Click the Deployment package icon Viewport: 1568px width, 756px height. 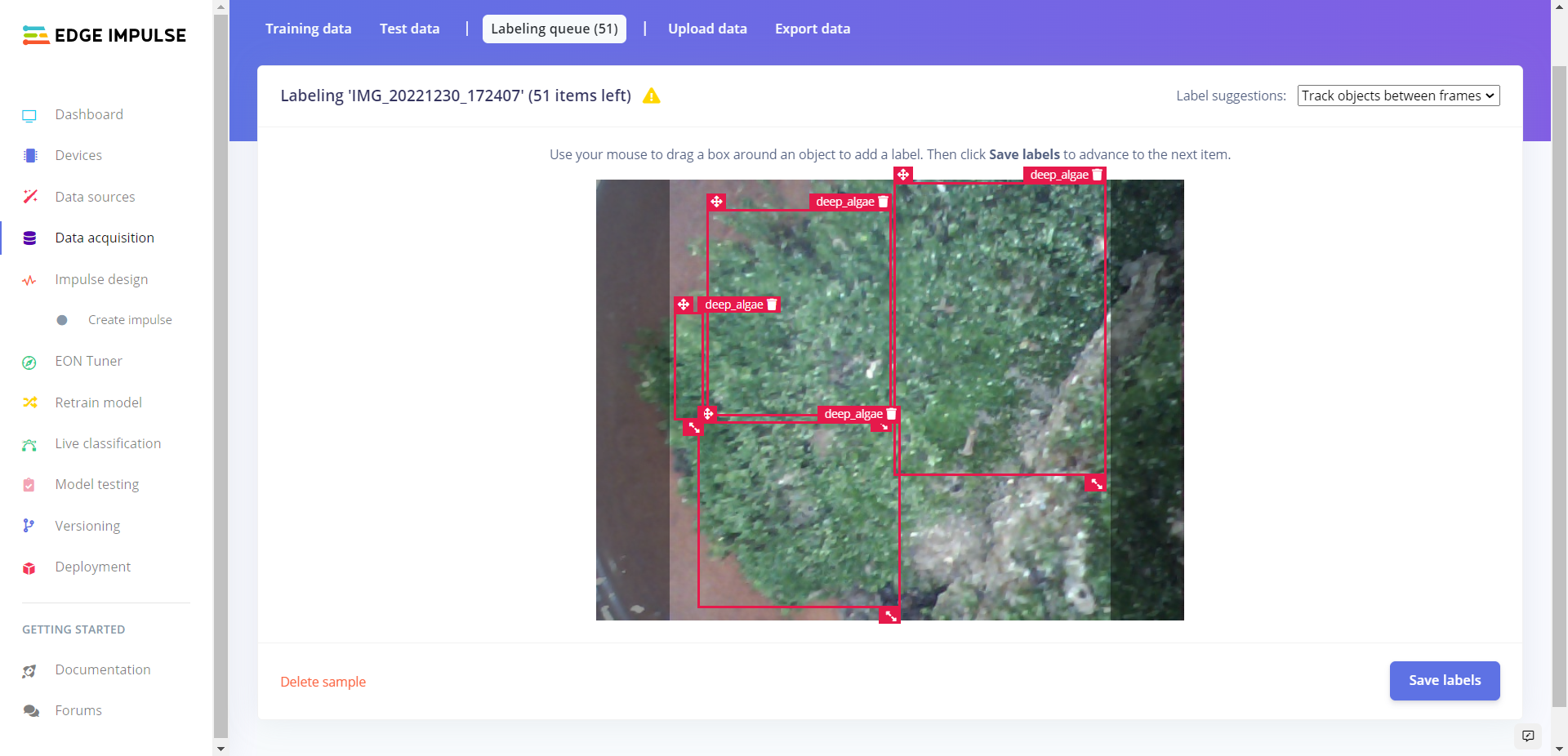tap(29, 567)
